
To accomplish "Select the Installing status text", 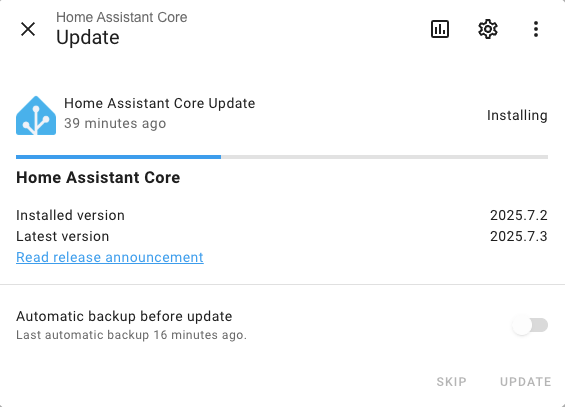I will pos(517,116).
